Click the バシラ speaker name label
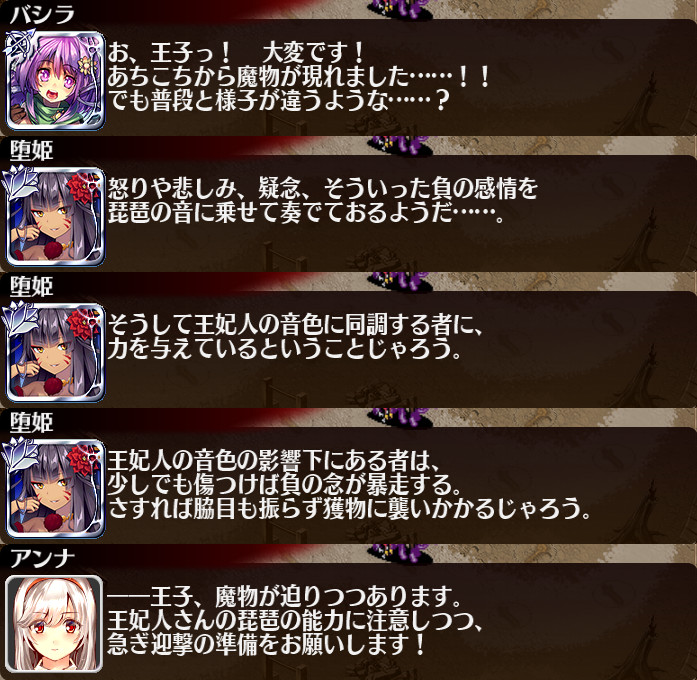 pos(42,15)
